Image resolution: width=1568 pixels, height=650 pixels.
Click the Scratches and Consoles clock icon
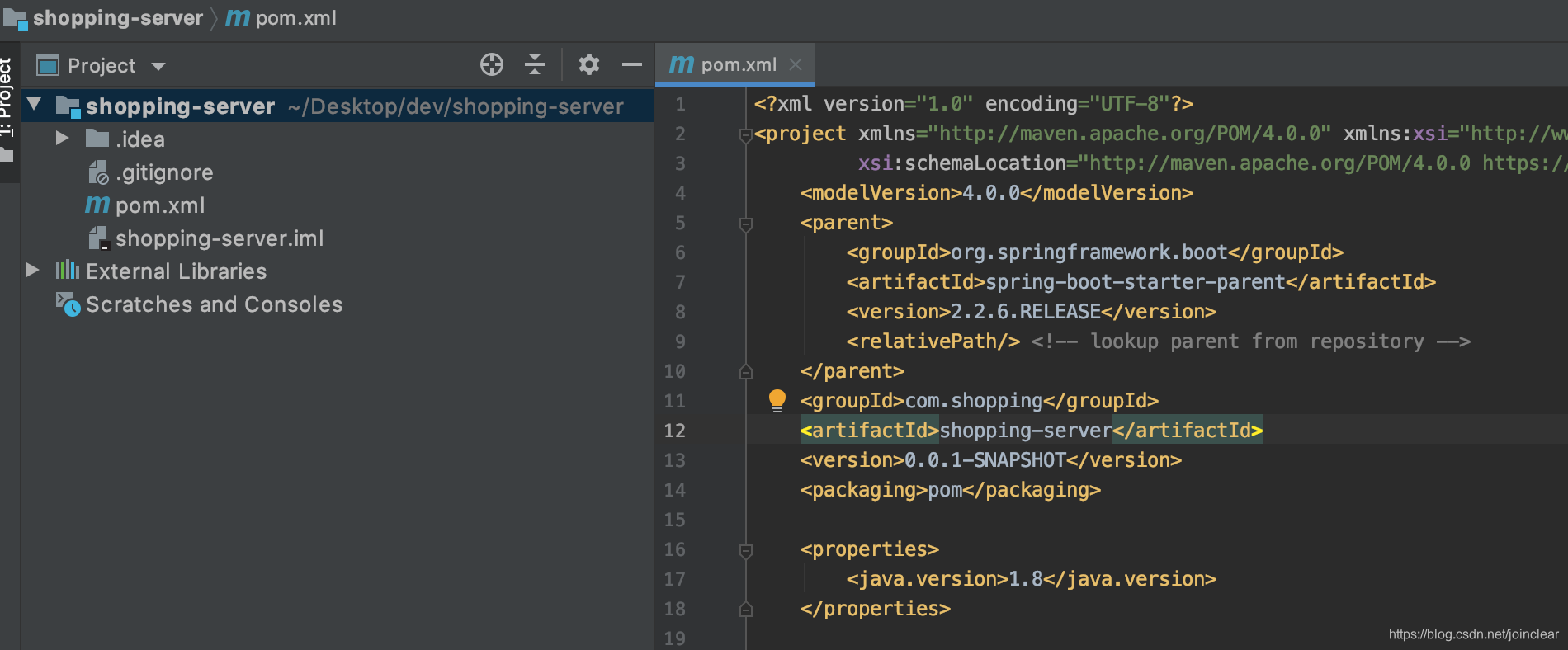[x=68, y=304]
